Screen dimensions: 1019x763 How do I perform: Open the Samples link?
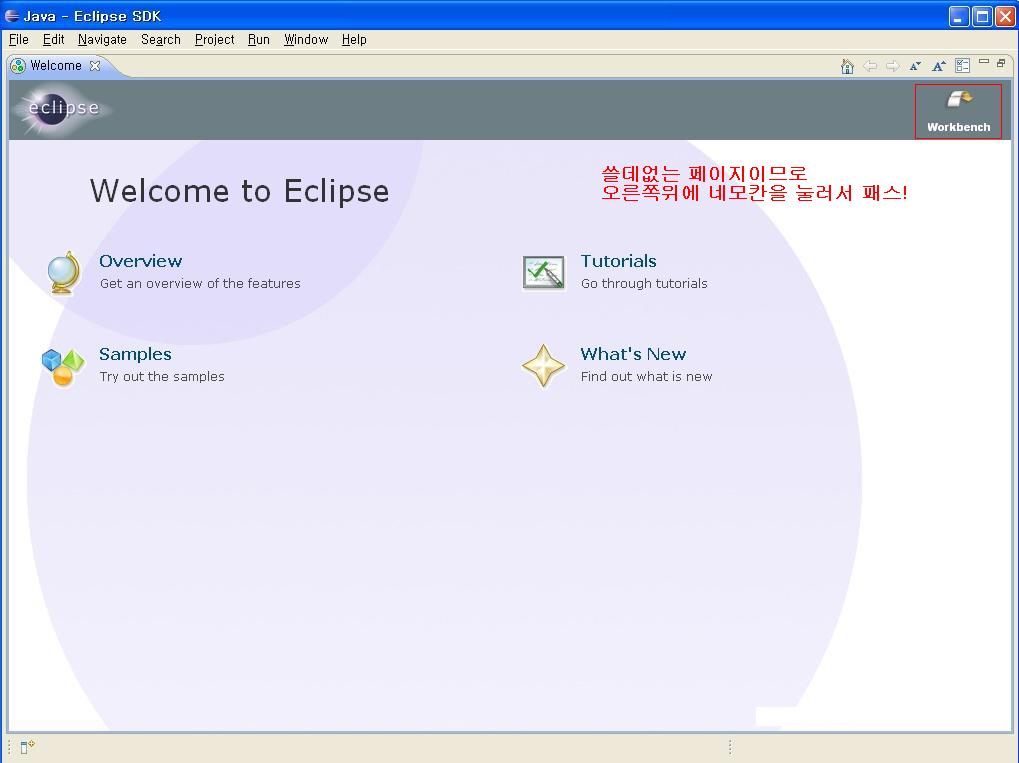click(x=135, y=354)
